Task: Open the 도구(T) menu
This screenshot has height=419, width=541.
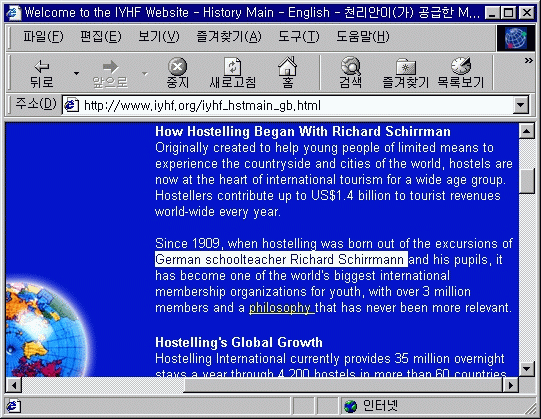Action: tap(299, 37)
